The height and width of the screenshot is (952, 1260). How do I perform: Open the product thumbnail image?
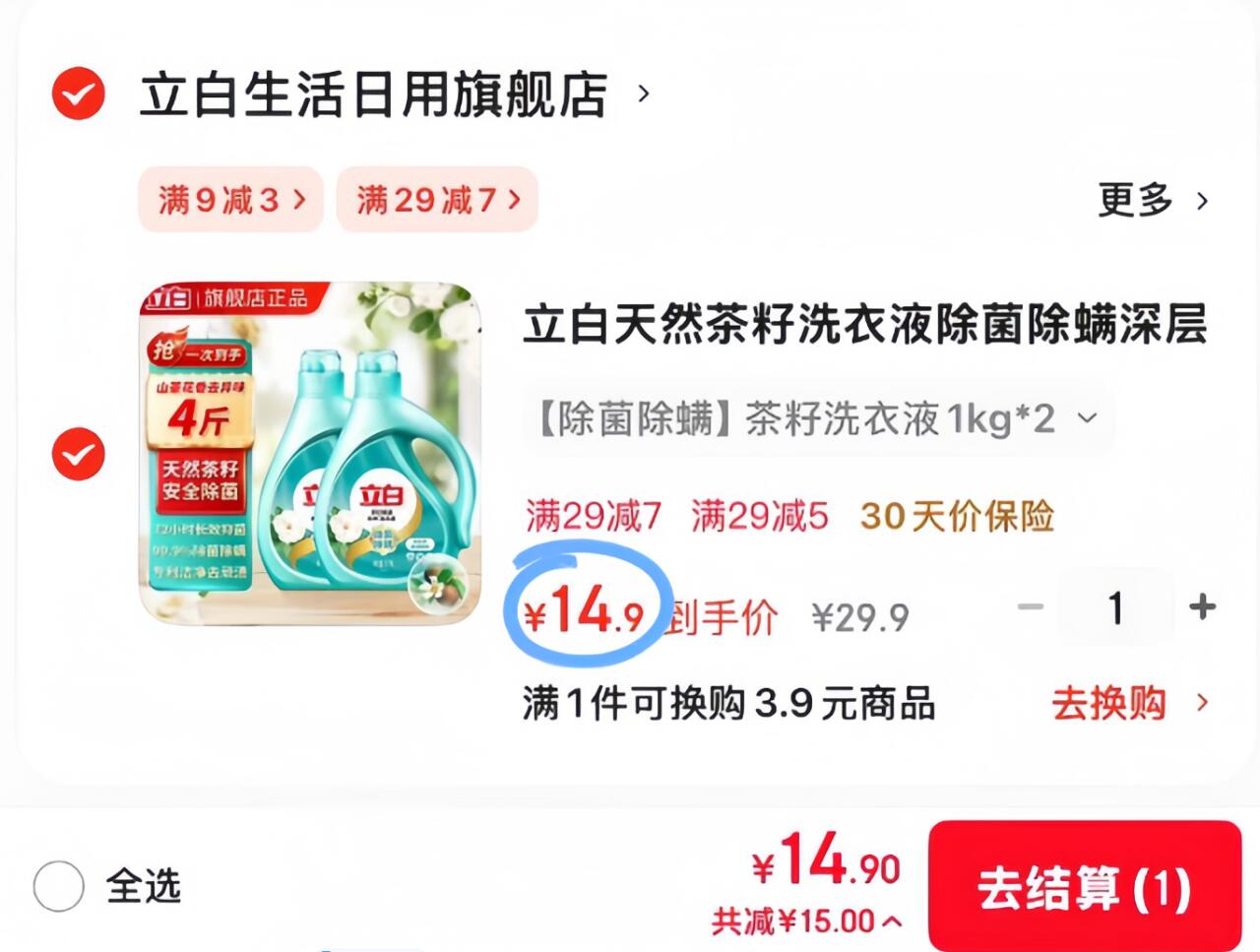(x=310, y=453)
